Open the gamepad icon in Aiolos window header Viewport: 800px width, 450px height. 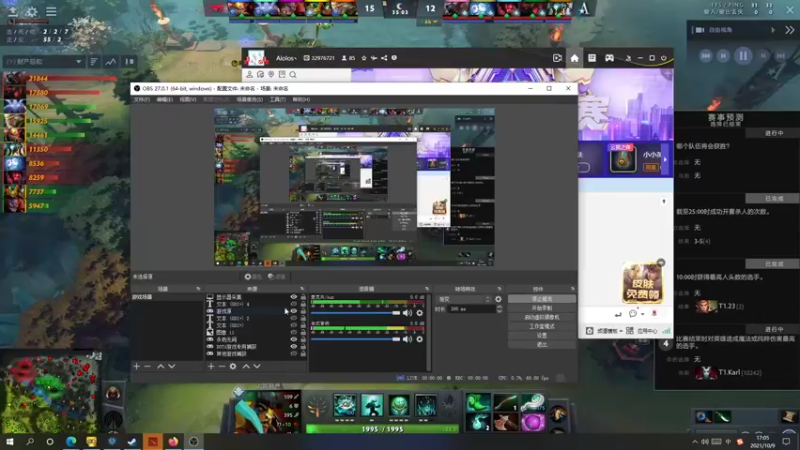click(609, 58)
